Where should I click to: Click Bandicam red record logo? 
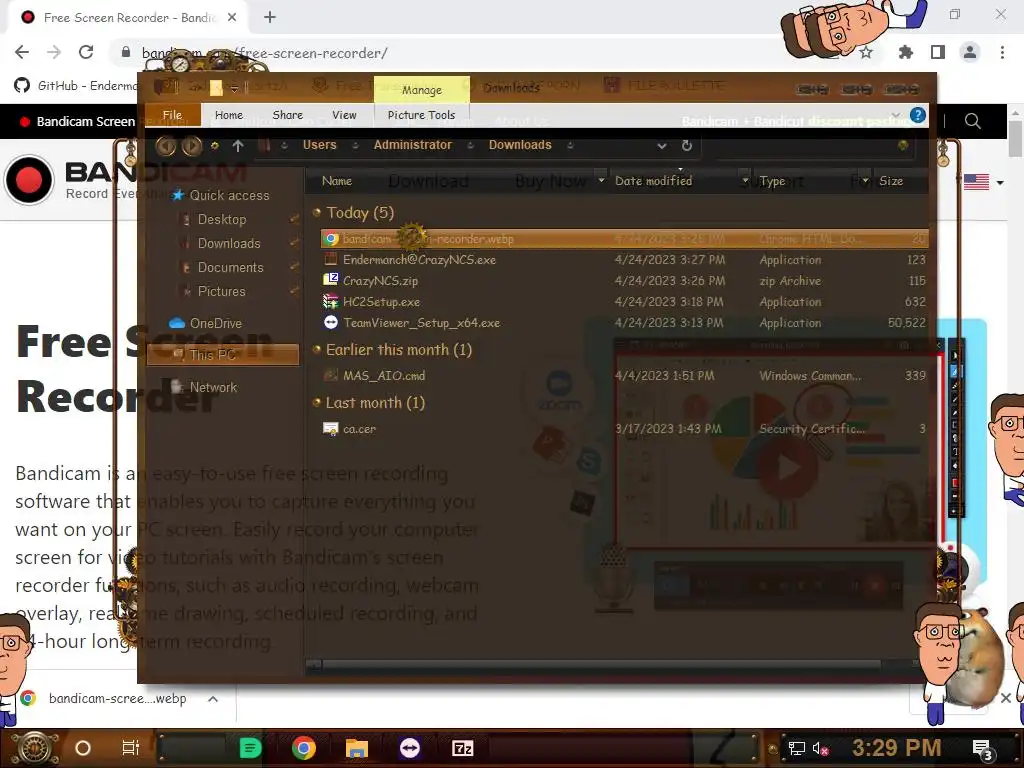(29, 180)
